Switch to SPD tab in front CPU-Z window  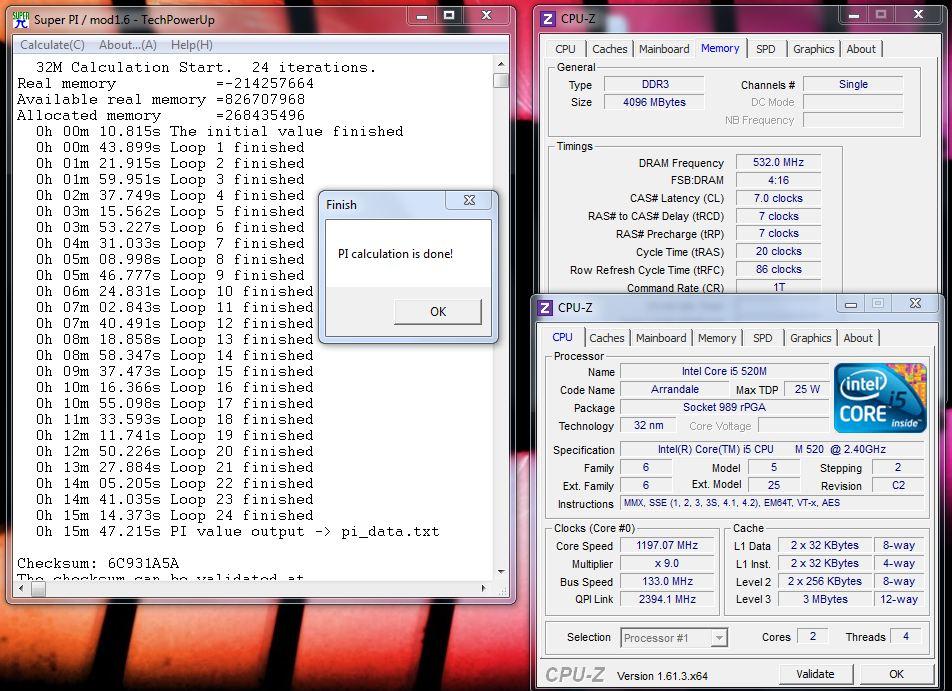(x=763, y=338)
